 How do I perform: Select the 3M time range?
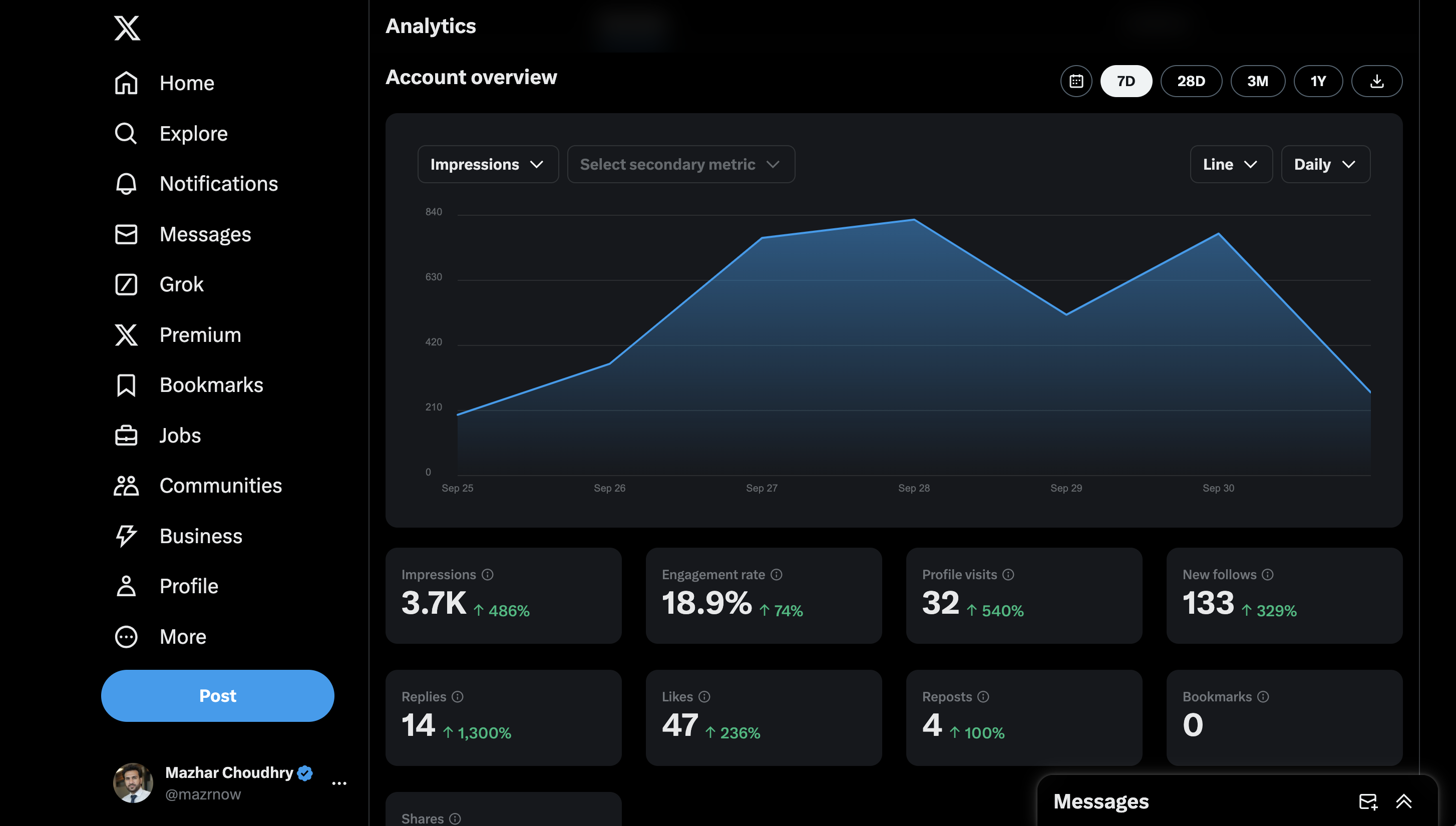[x=1257, y=81]
